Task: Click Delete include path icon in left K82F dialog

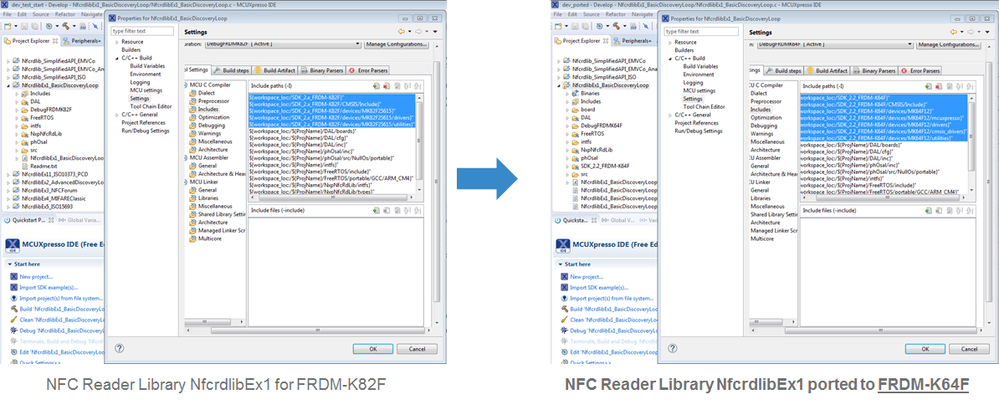Action: tap(387, 86)
